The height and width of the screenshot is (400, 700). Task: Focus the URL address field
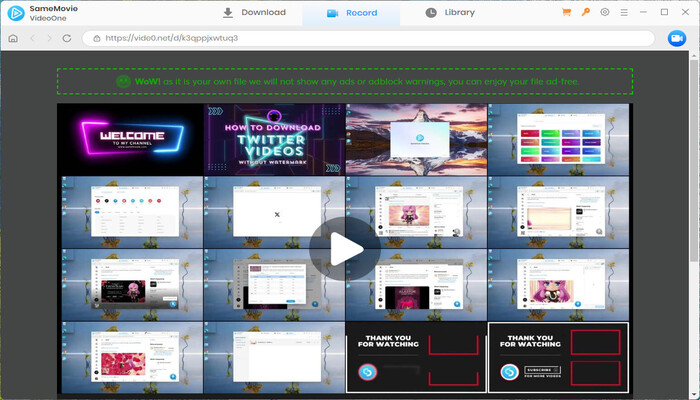(x=368, y=38)
